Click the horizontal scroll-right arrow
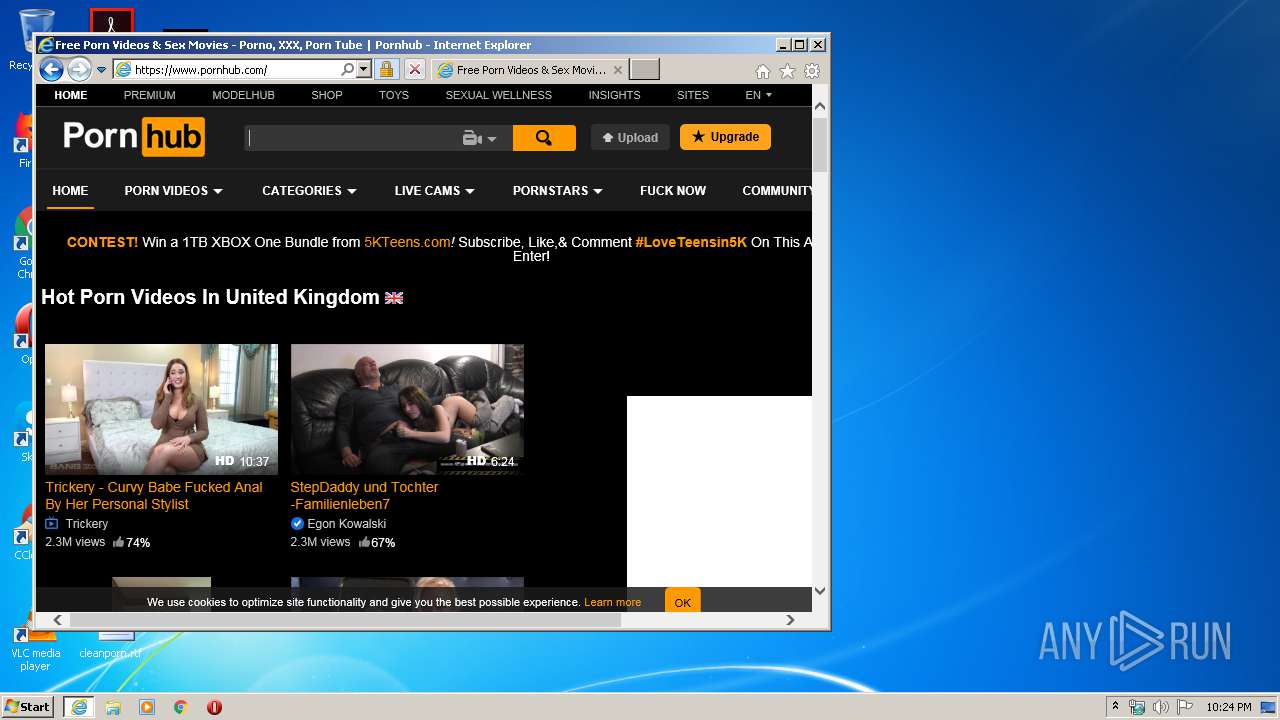This screenshot has width=1280, height=720. pyautogui.click(x=790, y=620)
